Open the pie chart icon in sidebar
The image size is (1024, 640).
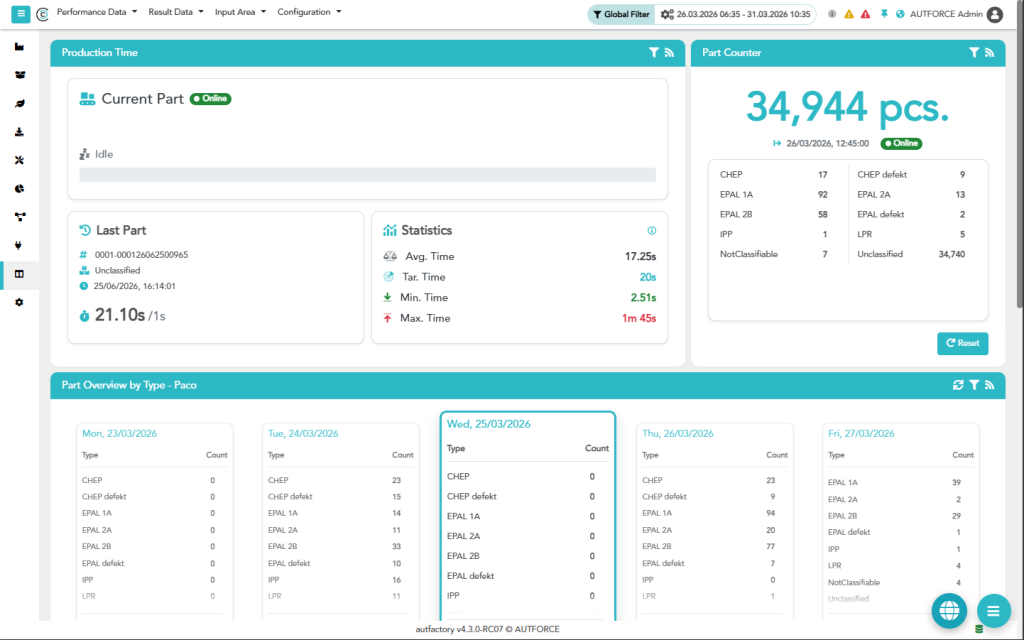click(20, 189)
